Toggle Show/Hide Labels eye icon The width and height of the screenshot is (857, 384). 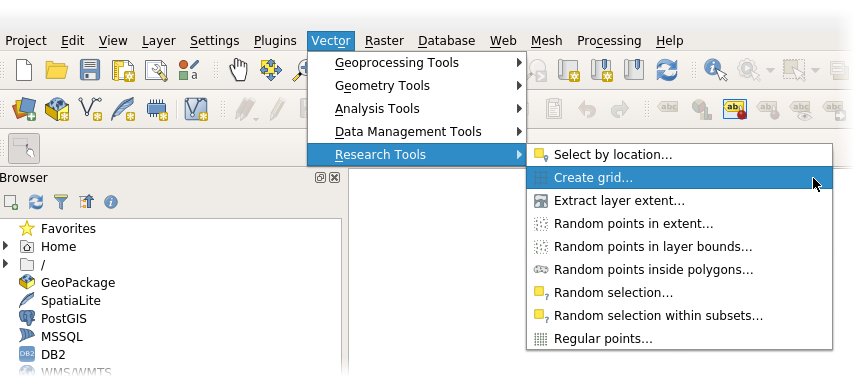click(801, 109)
